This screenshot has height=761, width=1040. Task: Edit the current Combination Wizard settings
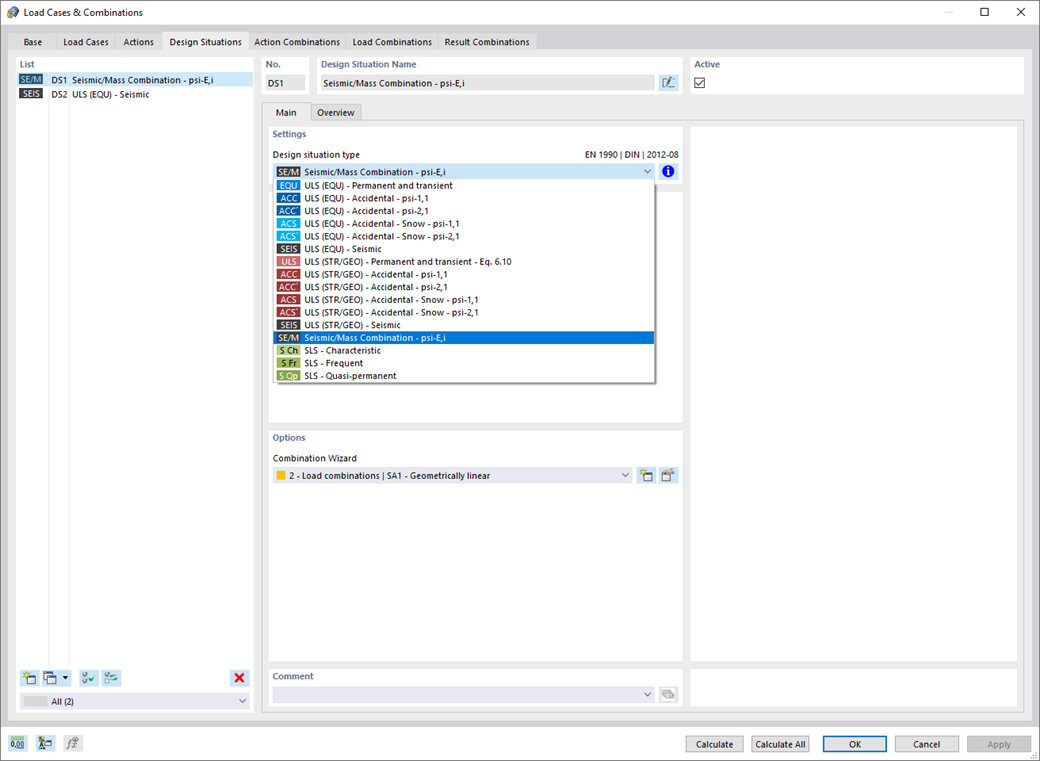click(x=668, y=475)
